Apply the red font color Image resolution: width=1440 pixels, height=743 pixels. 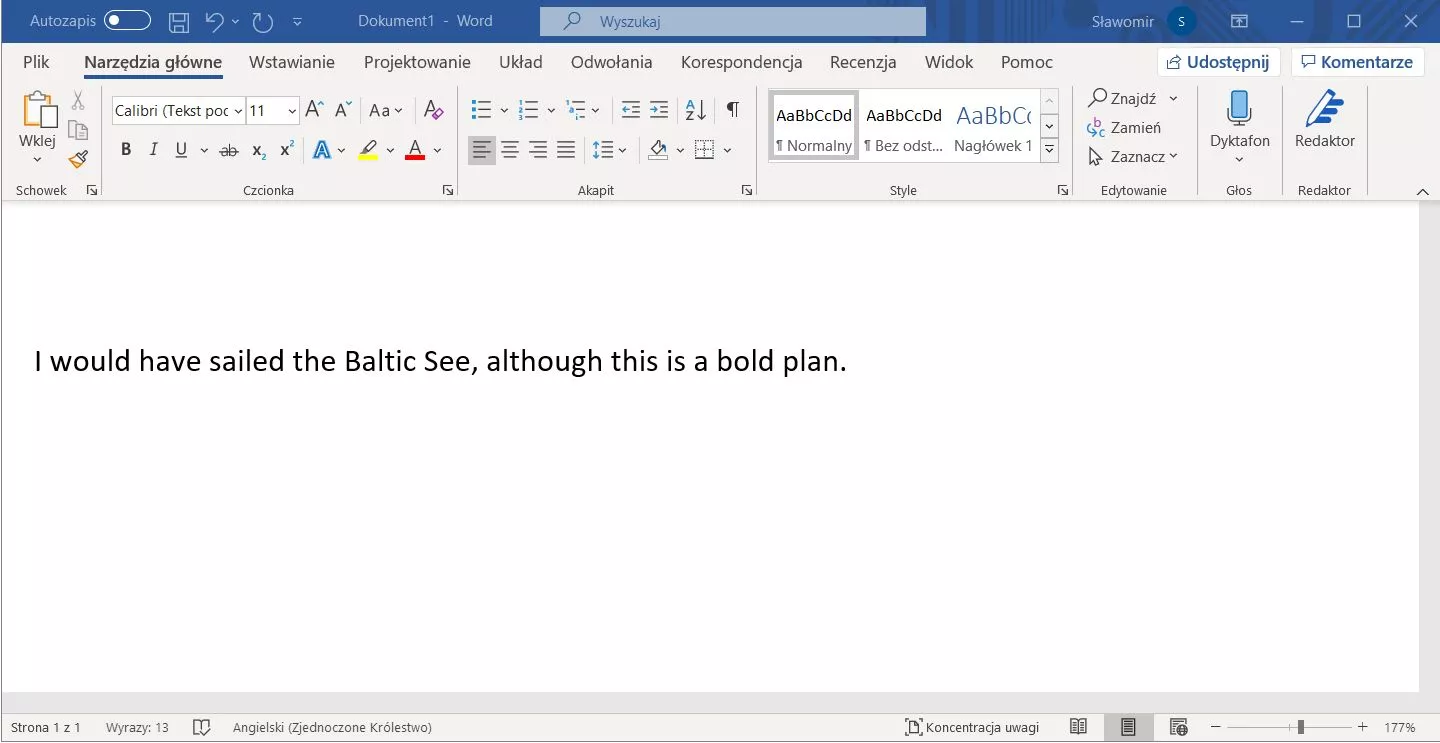tap(415, 150)
